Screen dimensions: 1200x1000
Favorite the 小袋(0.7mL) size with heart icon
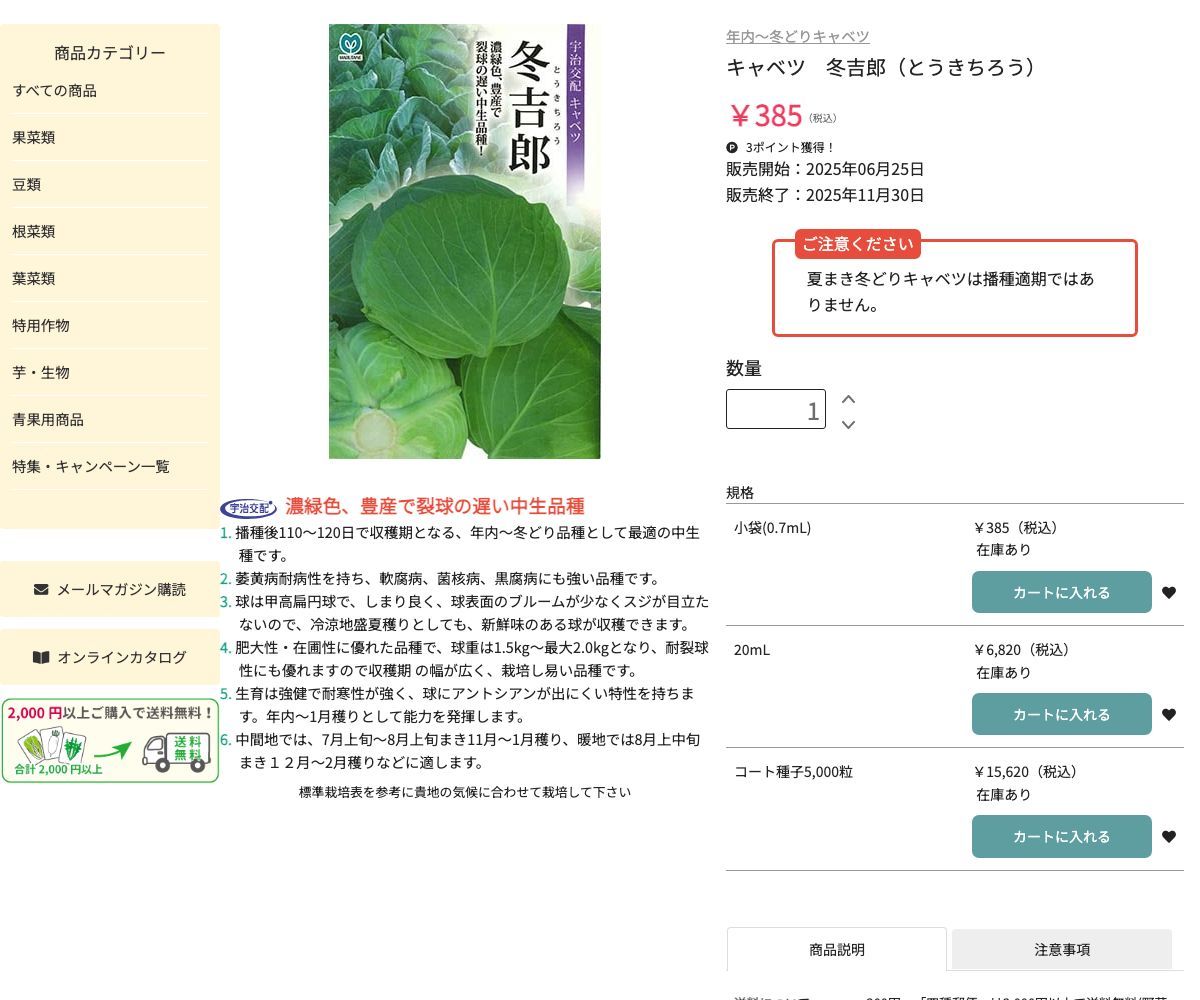pos(1169,593)
